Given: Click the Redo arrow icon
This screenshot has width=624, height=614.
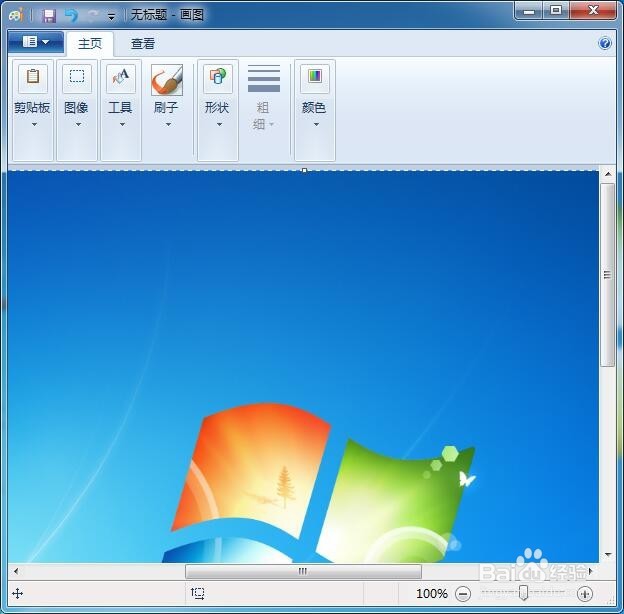Looking at the screenshot, I should [93, 16].
